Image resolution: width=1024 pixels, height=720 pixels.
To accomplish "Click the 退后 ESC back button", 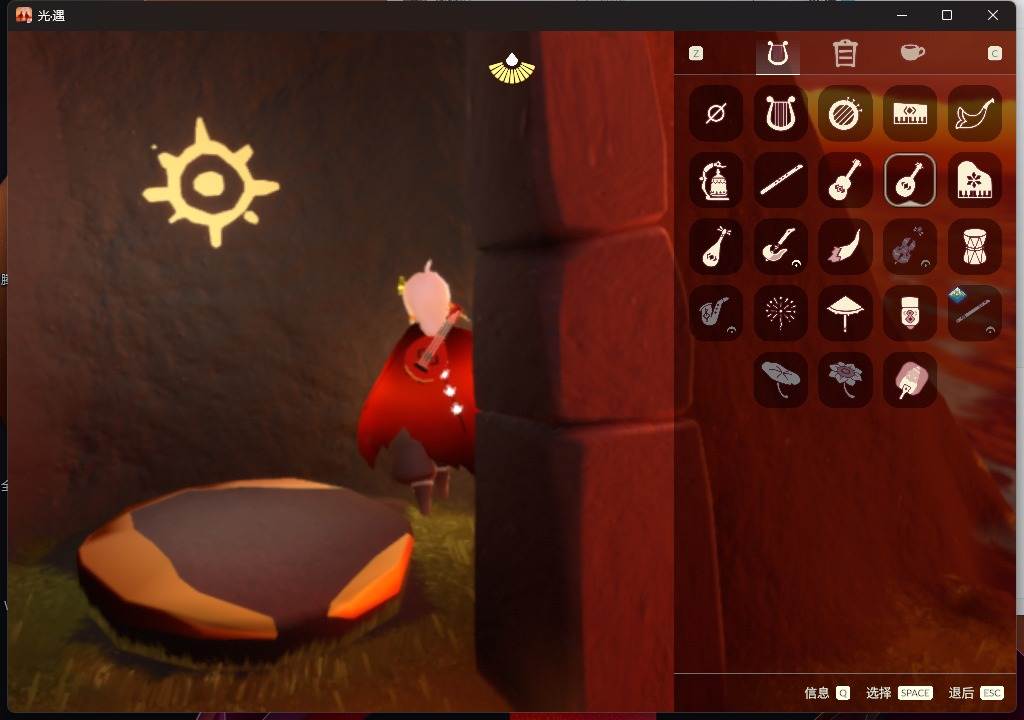I will [x=976, y=693].
